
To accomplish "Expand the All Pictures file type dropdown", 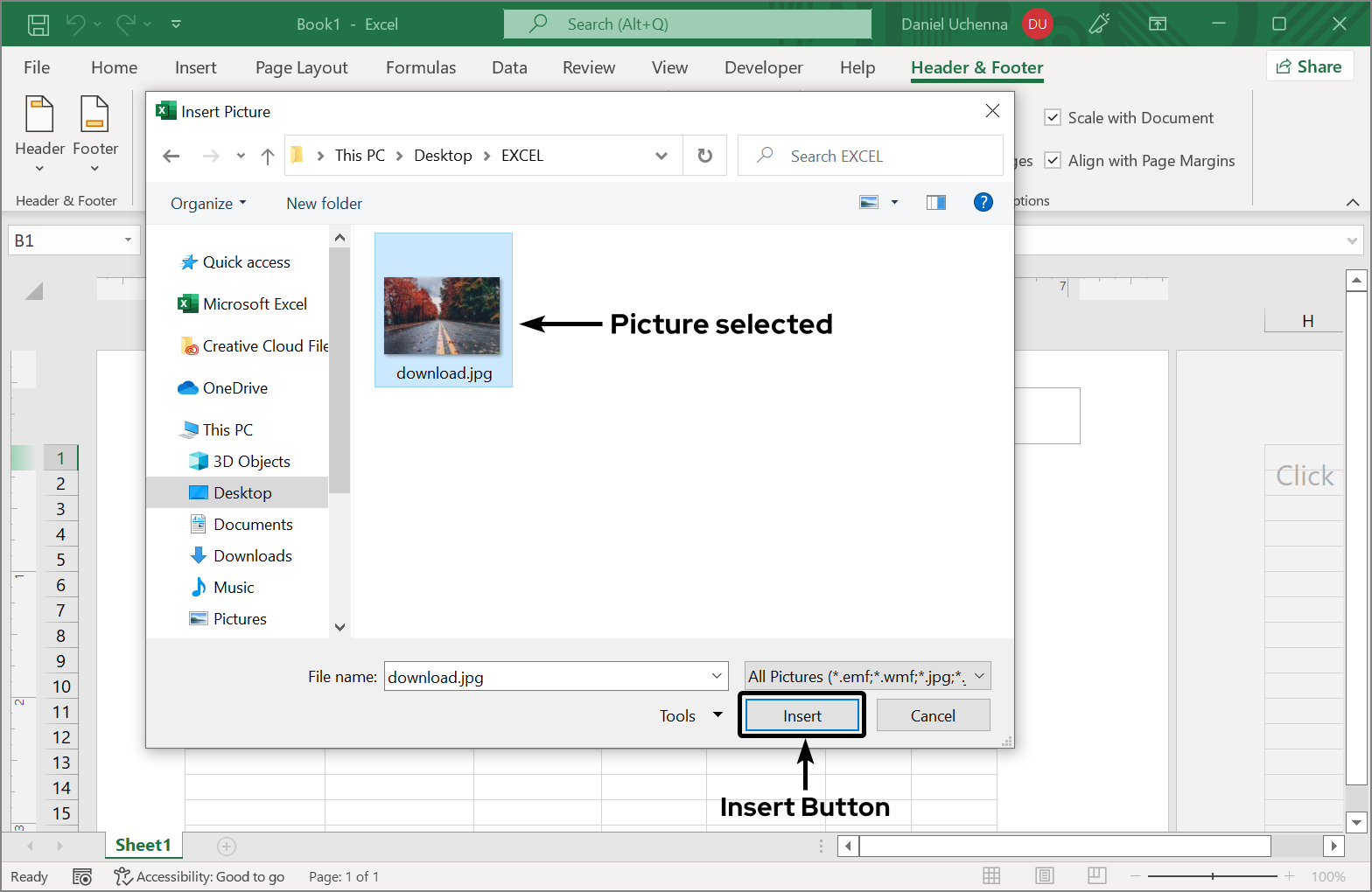I will tap(867, 676).
